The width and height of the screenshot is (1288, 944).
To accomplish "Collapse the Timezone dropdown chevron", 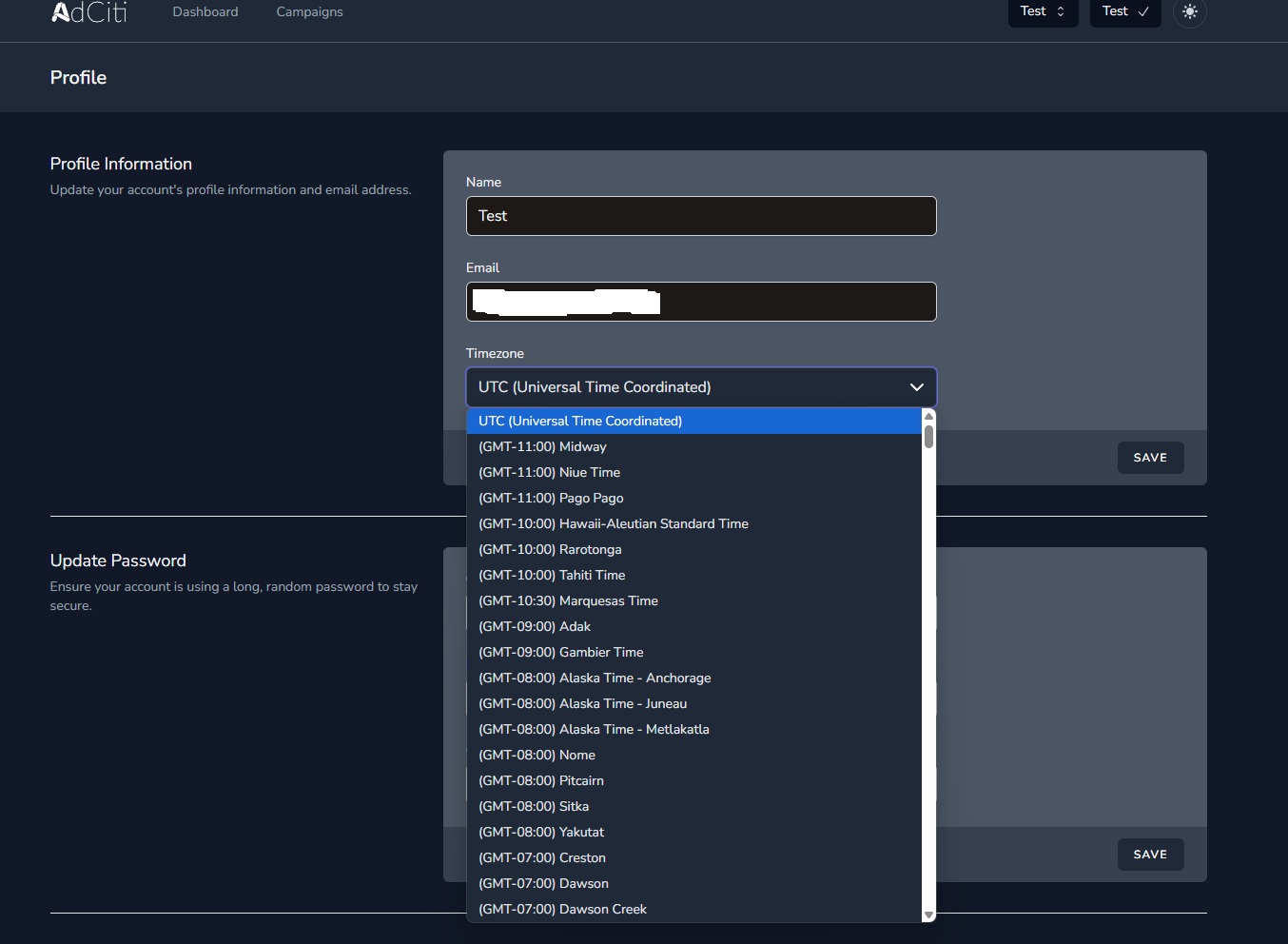I will (x=916, y=387).
